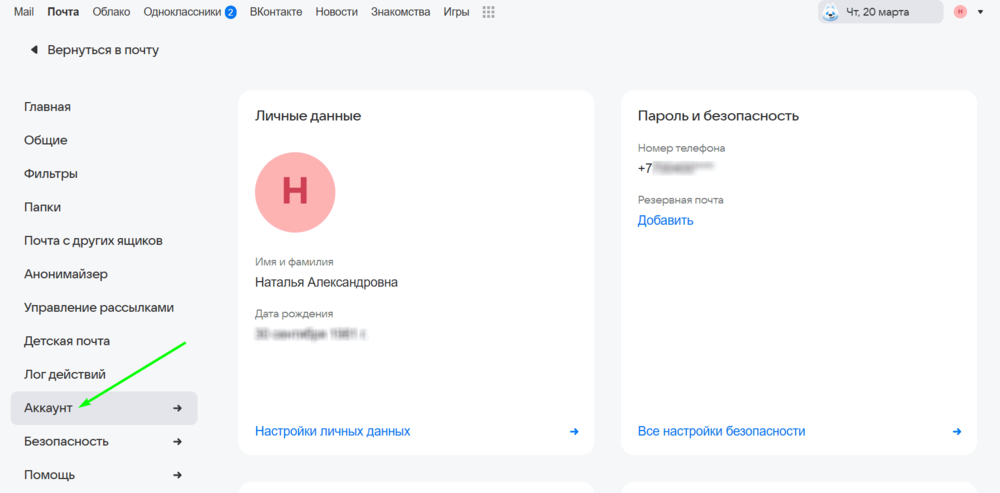Click Вернуться в почту link

pyautogui.click(x=103, y=50)
